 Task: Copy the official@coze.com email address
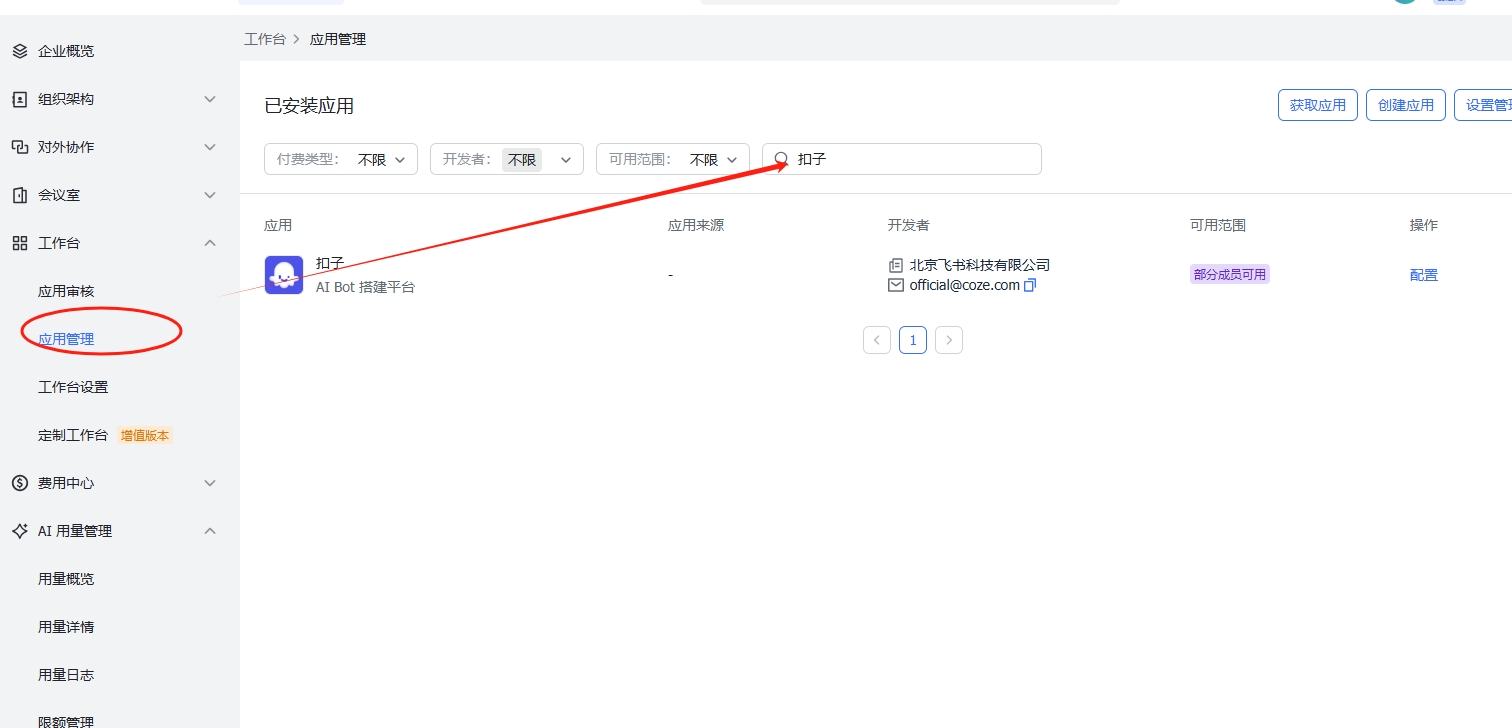coord(1030,285)
